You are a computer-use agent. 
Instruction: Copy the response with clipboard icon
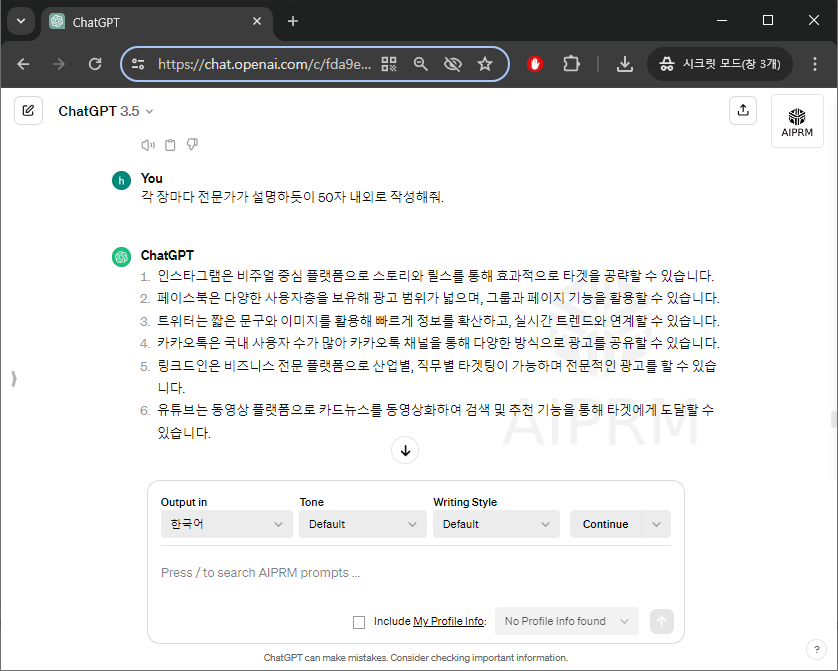point(170,145)
